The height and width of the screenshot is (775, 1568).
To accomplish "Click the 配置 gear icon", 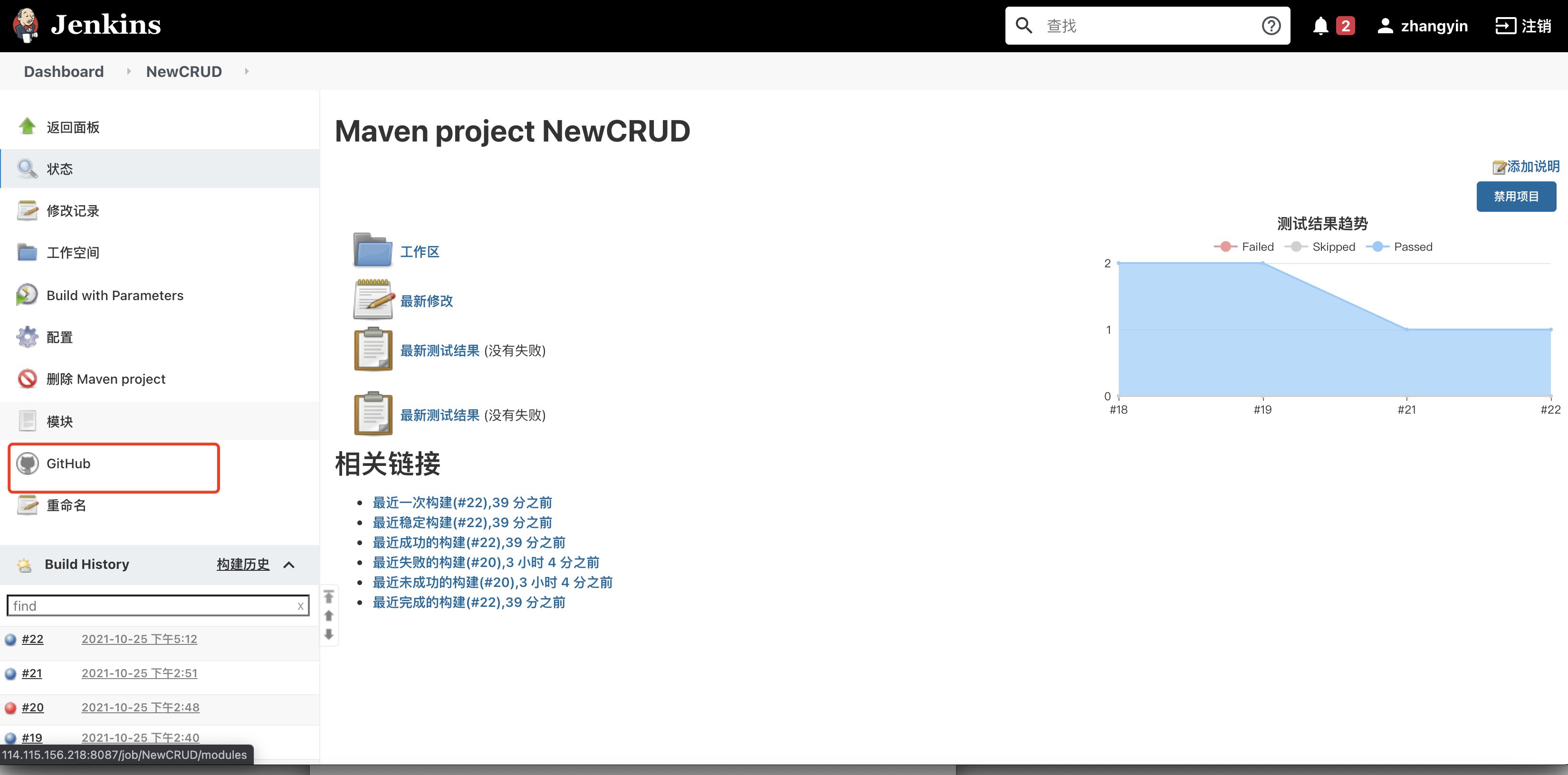I will click(x=27, y=336).
